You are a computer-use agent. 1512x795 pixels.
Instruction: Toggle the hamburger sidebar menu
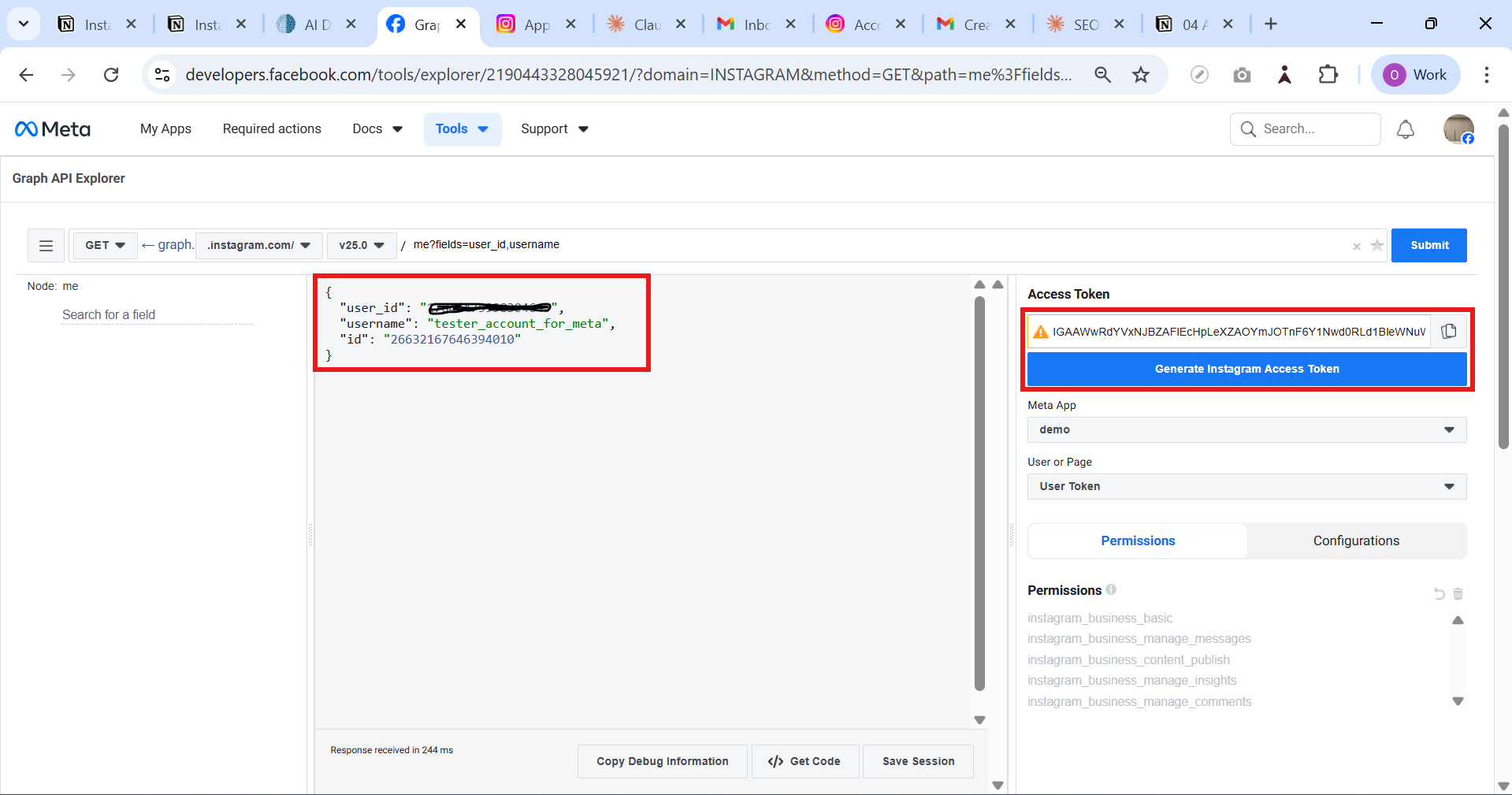click(46, 246)
